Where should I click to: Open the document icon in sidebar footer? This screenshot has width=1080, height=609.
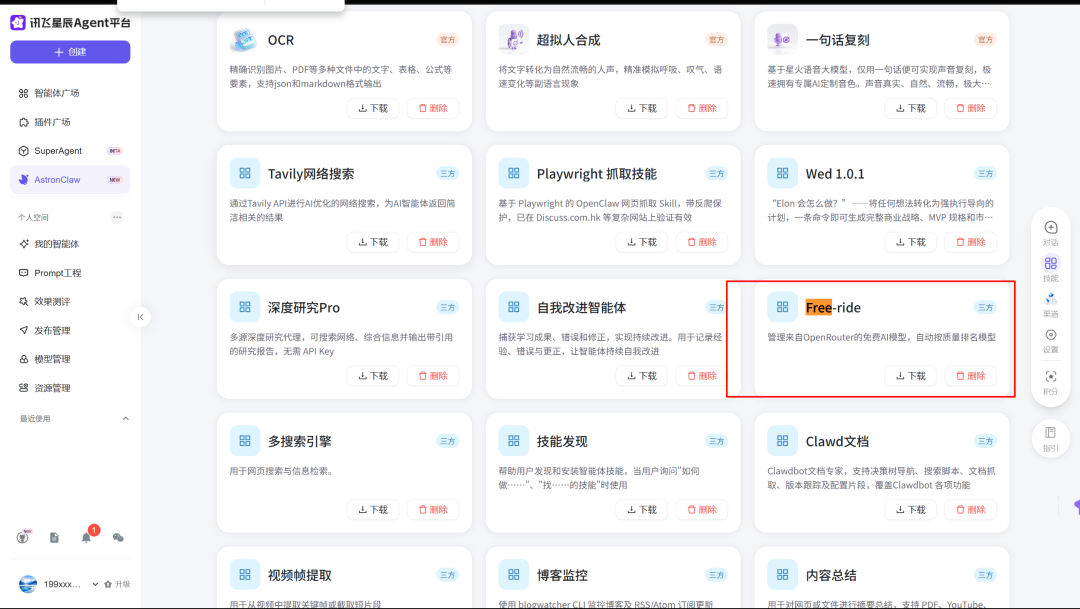coord(54,537)
